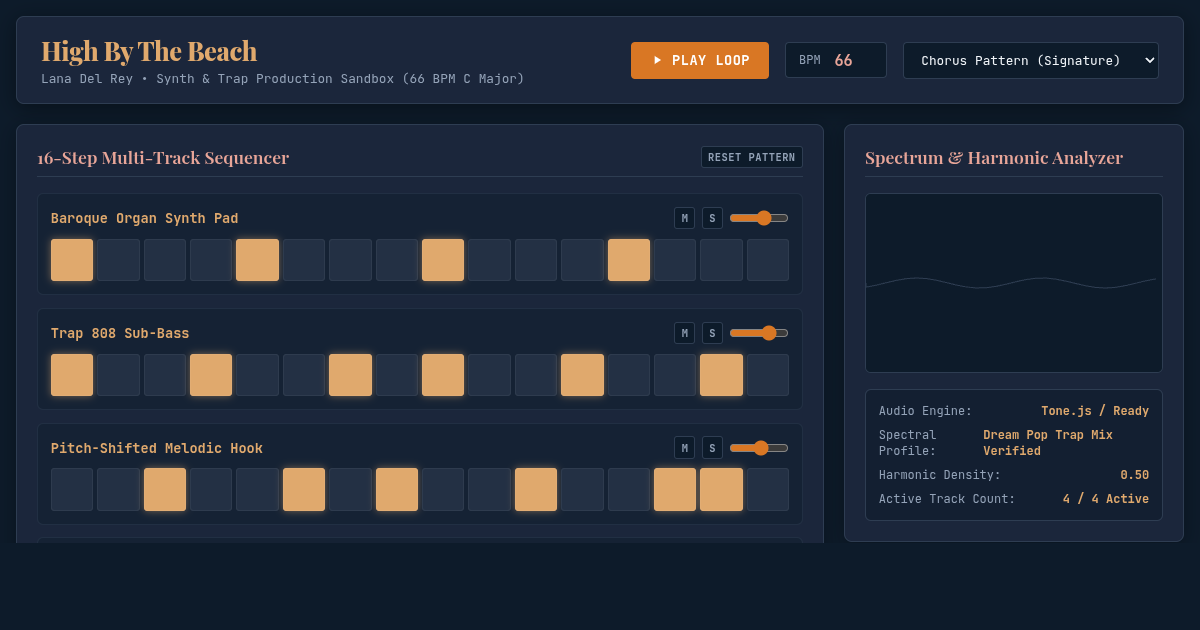Disable step 14 on Pitch-Shifted Melodic Hook

click(675, 490)
